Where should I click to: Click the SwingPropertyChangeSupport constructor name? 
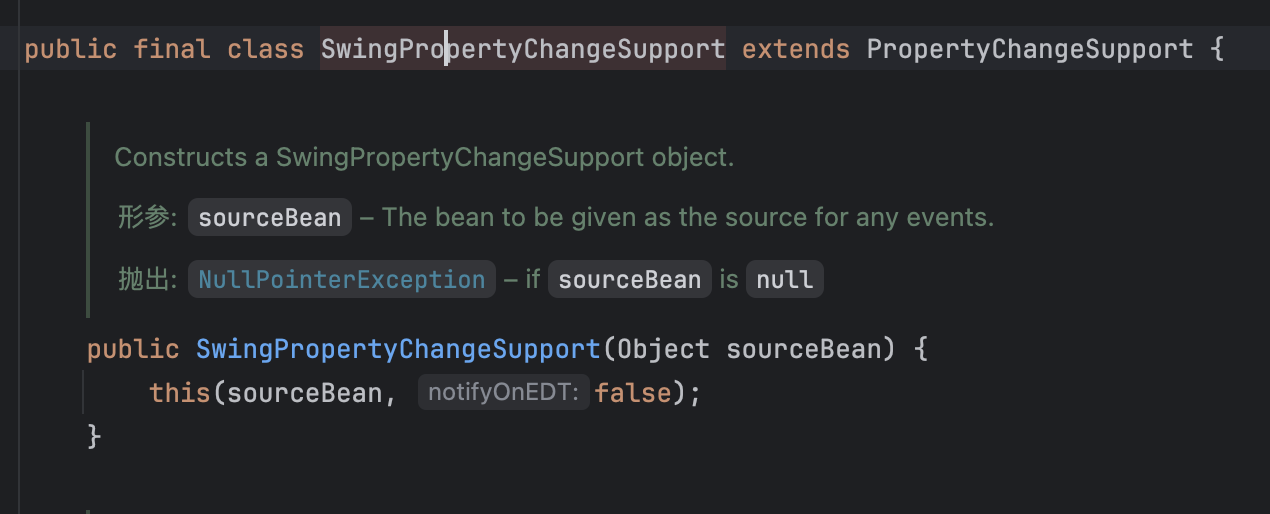pyautogui.click(x=398, y=349)
